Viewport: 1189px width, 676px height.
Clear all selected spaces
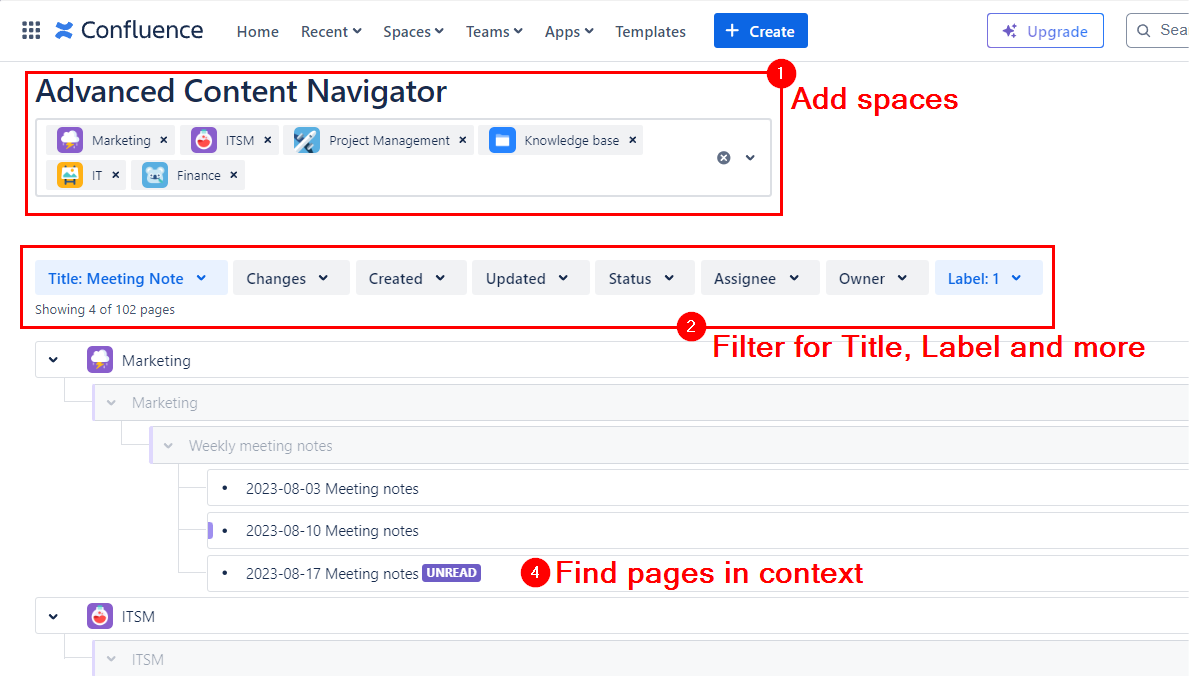[723, 158]
